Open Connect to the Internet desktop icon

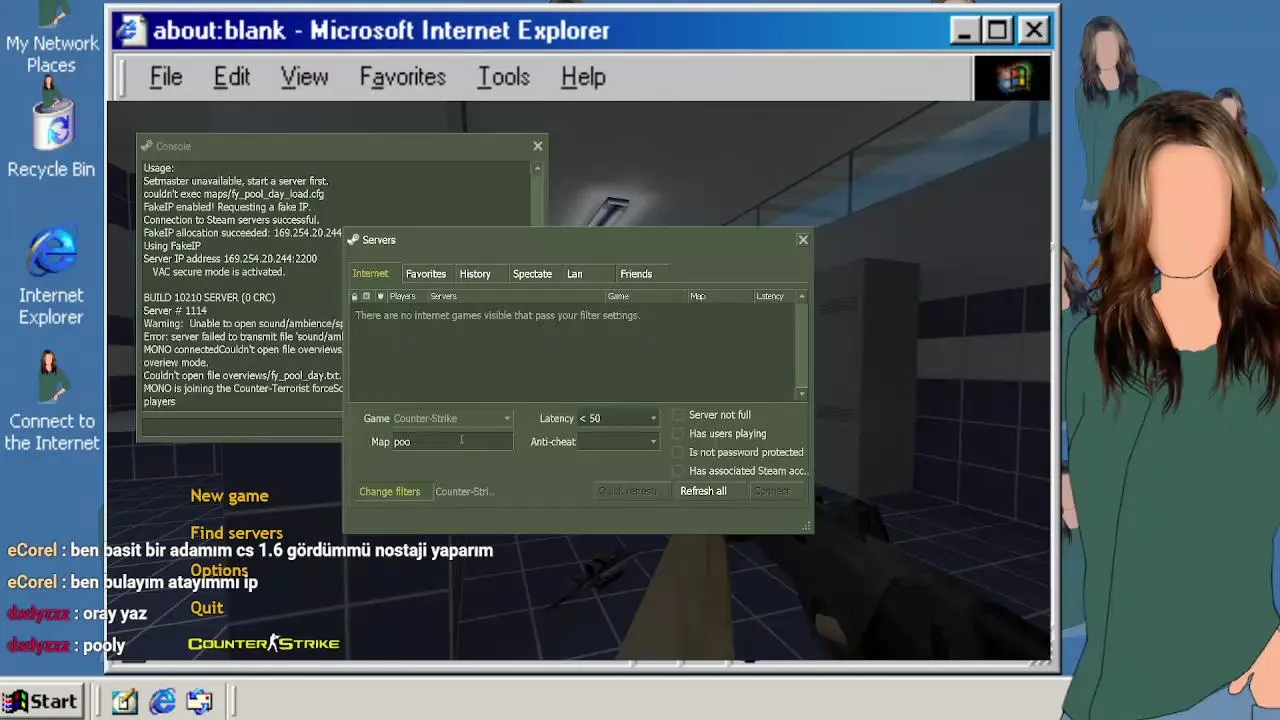pyautogui.click(x=51, y=402)
